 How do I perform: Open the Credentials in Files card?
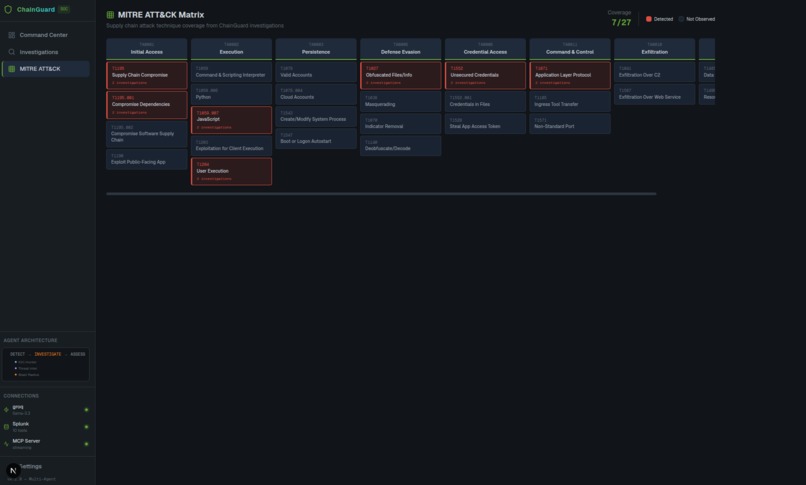click(485, 101)
